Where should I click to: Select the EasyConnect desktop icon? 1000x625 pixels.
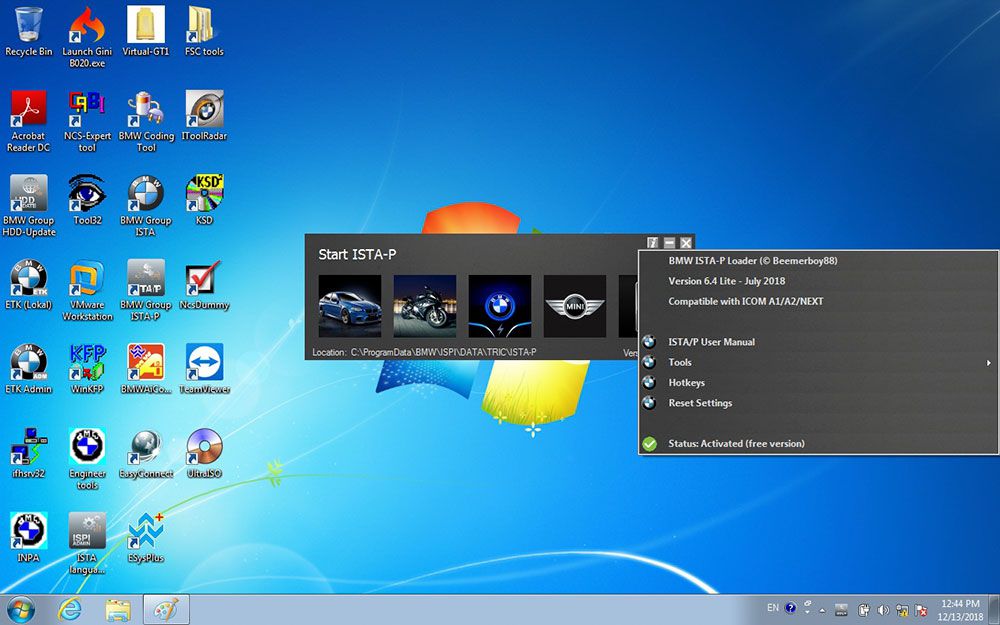pos(146,453)
